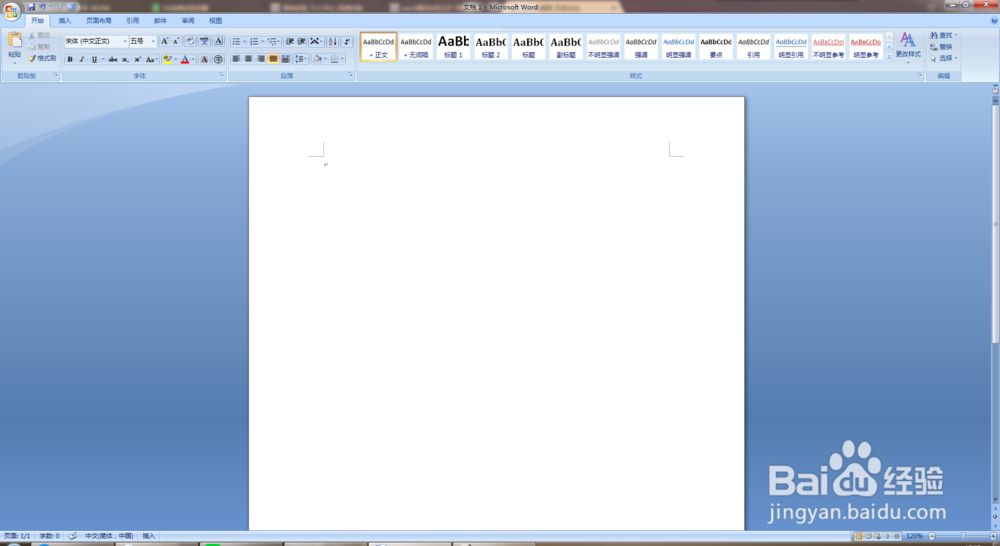Increase paragraph indent
1000x546 pixels.
click(301, 41)
